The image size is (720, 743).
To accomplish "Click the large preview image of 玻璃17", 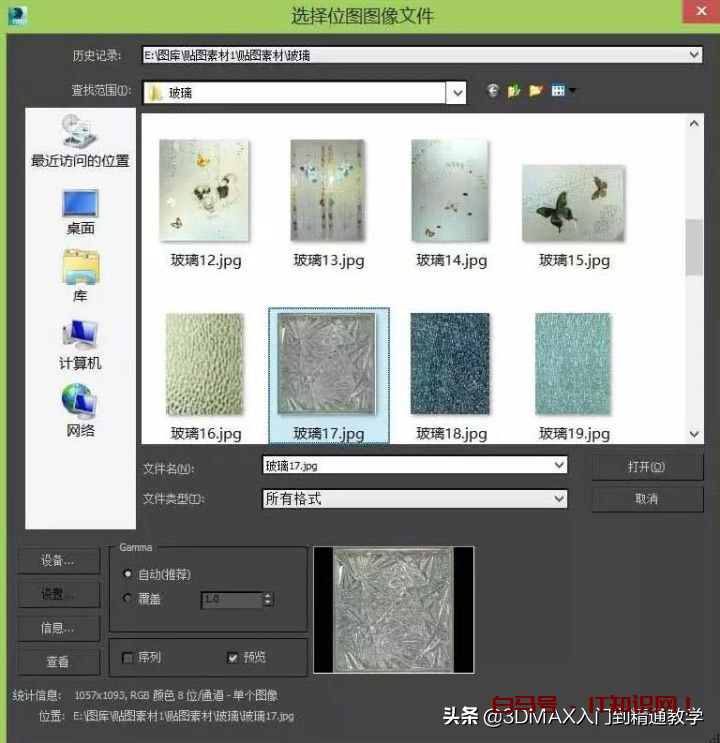I will coord(393,610).
